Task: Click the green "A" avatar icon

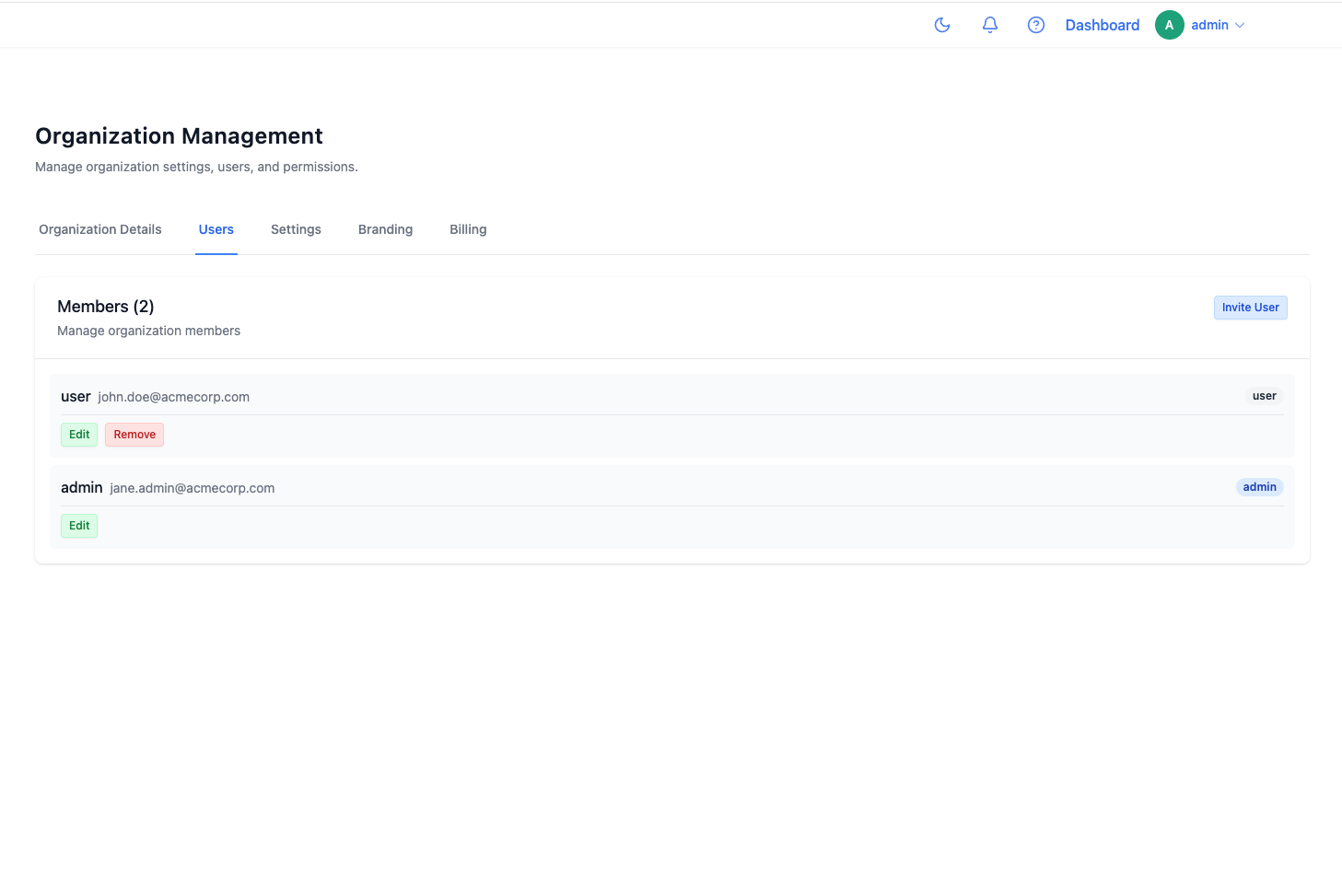Action: 1169,25
